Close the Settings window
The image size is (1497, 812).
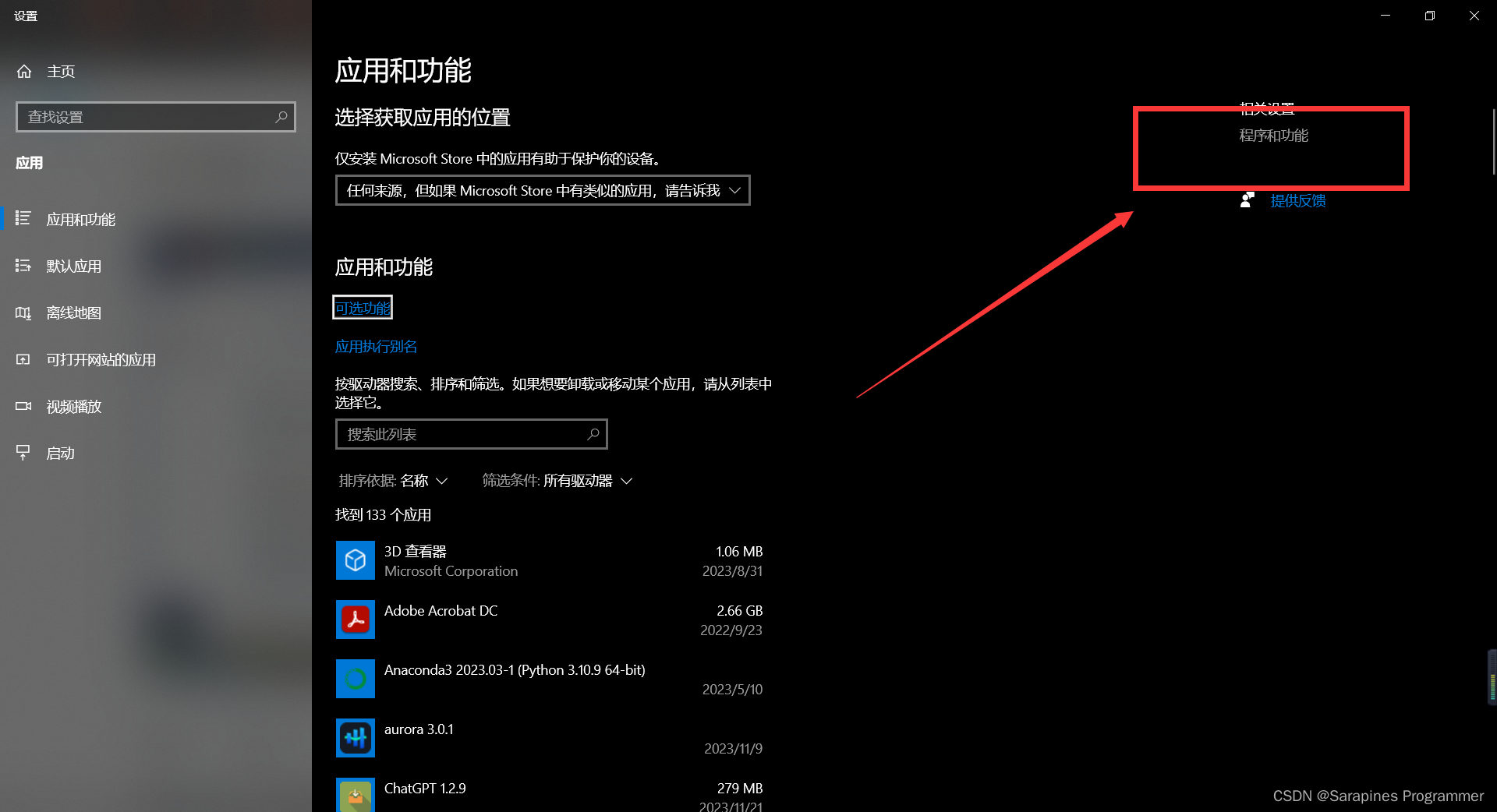(1474, 16)
